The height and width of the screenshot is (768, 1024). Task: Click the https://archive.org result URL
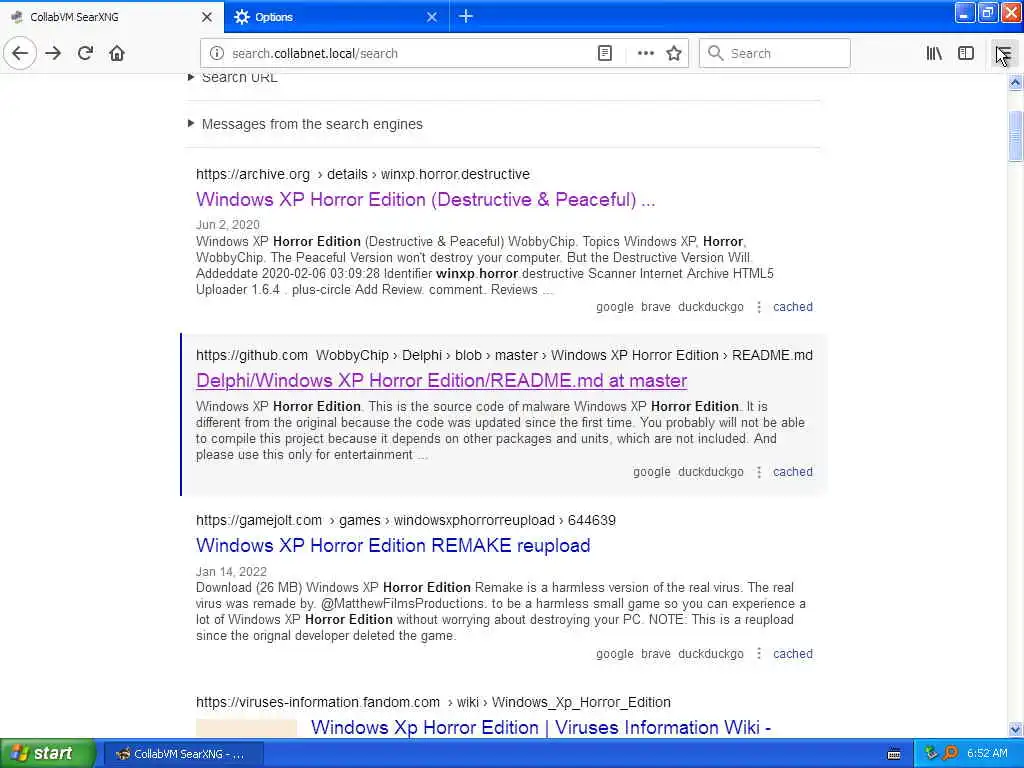click(x=362, y=174)
